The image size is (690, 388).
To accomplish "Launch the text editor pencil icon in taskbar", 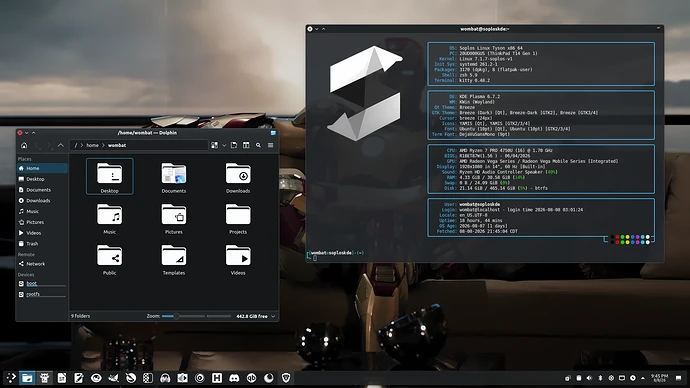I will (79, 377).
